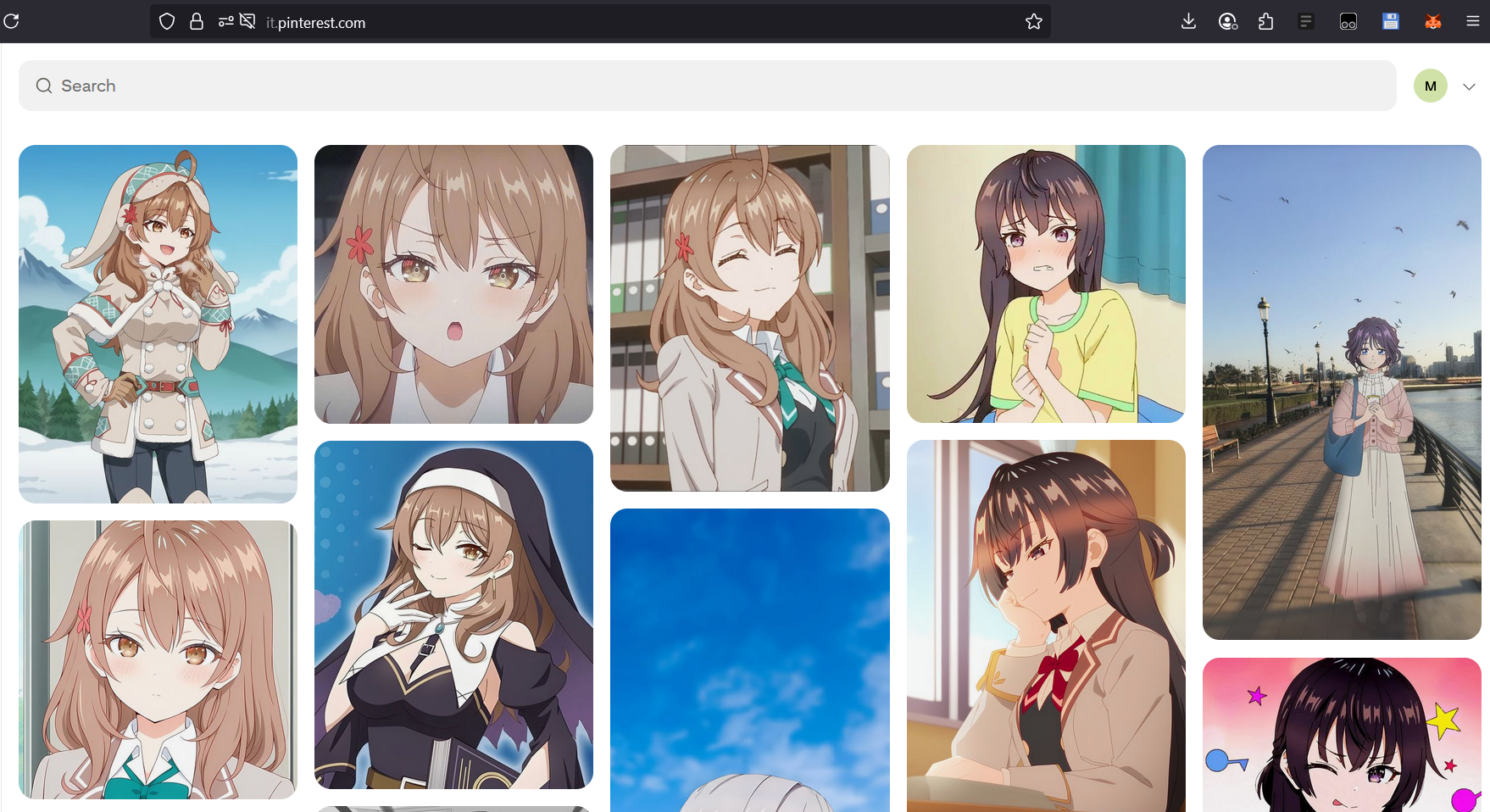Screen dimensions: 1490x812
Task: Open the browser account icon
Action: pyautogui.click(x=1227, y=22)
